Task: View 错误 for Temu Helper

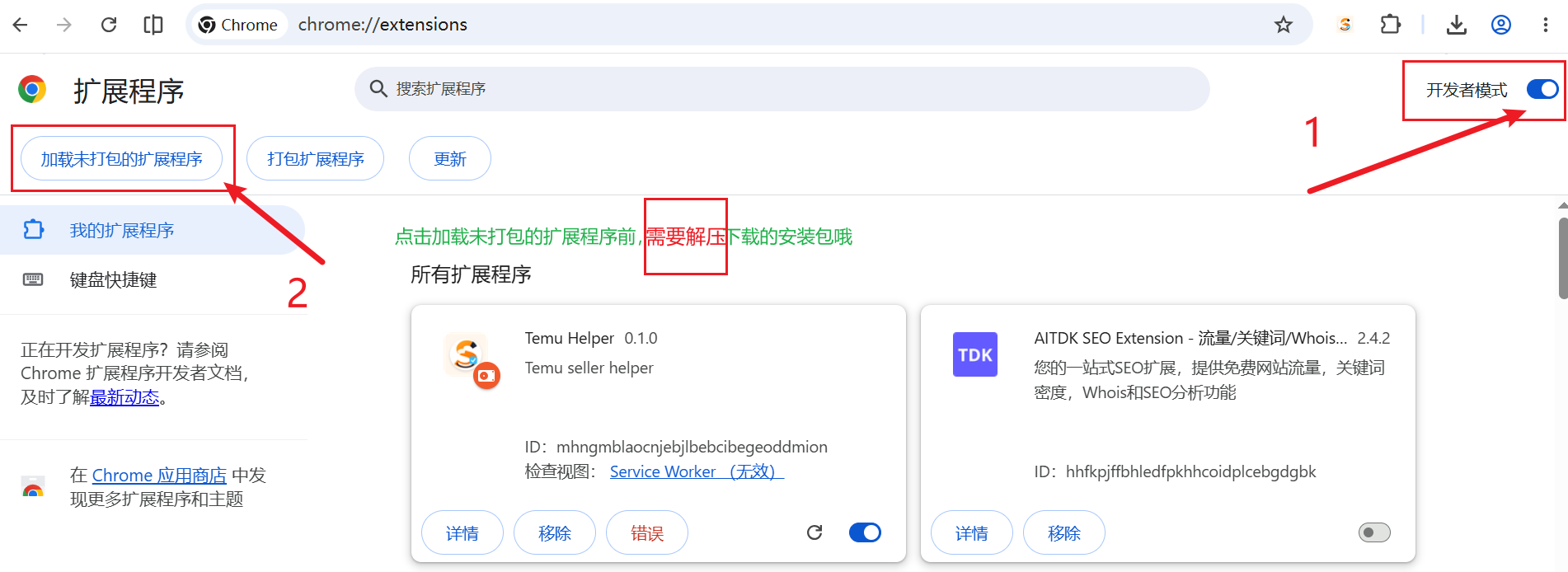Action: tap(647, 533)
